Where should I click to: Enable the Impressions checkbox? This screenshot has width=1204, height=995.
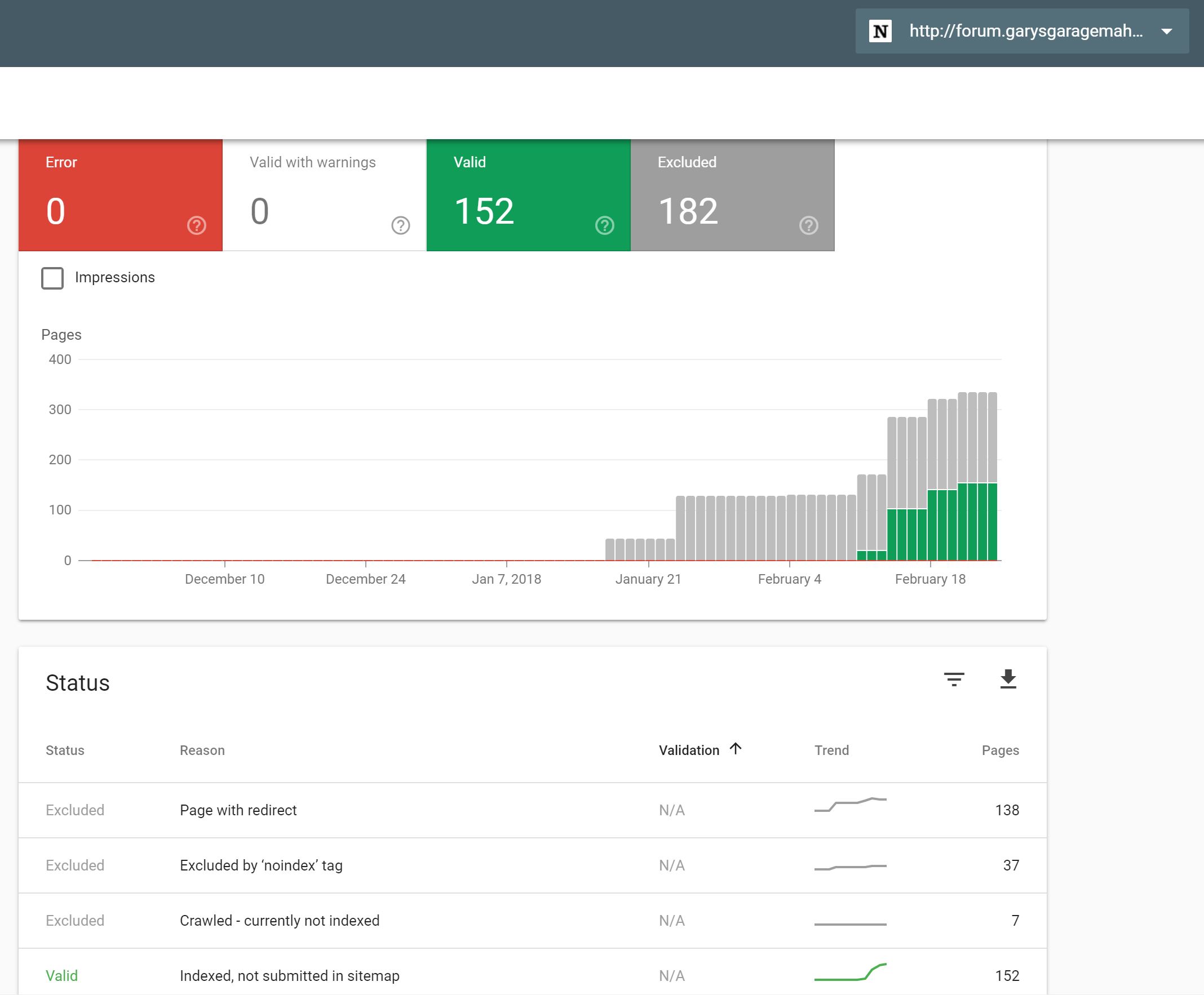pyautogui.click(x=52, y=278)
